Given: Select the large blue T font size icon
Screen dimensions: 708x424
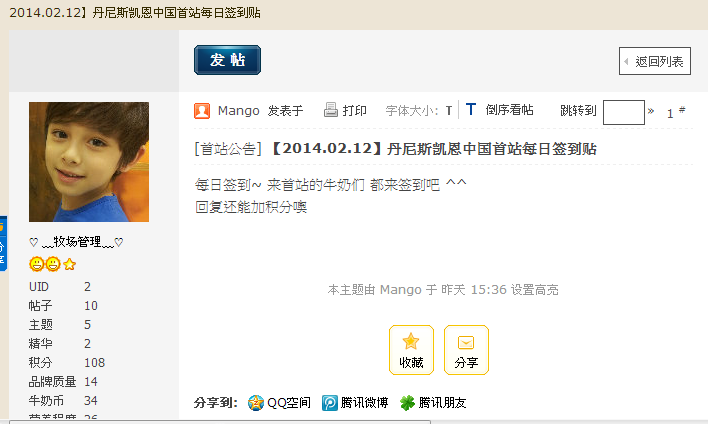Looking at the screenshot, I should click(470, 109).
